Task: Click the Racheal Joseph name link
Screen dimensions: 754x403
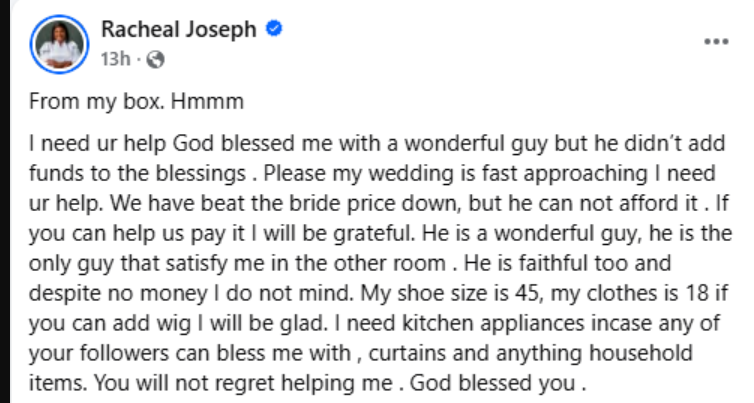Action: pyautogui.click(x=176, y=30)
